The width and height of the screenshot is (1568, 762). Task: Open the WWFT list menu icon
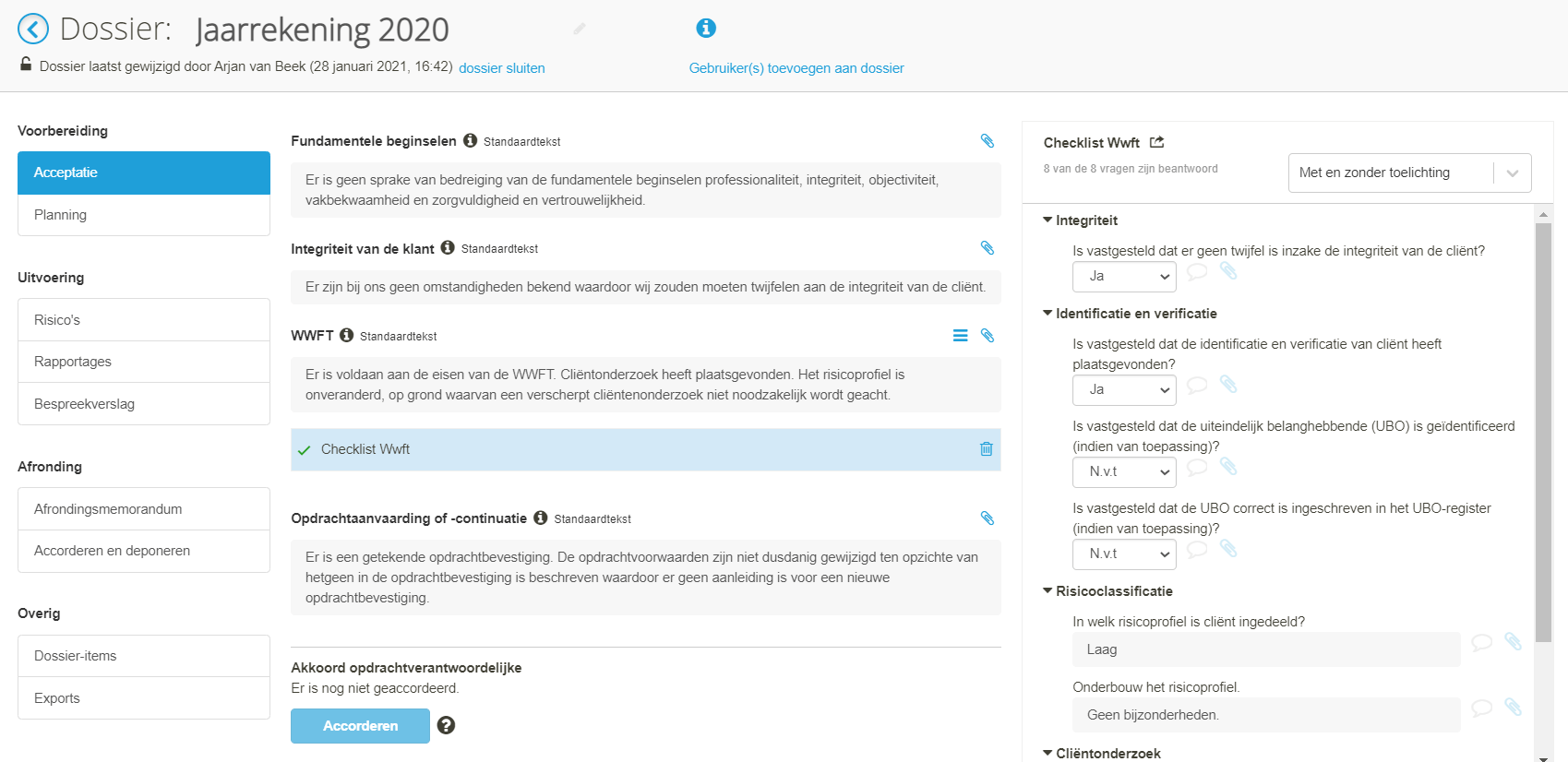pyautogui.click(x=961, y=335)
